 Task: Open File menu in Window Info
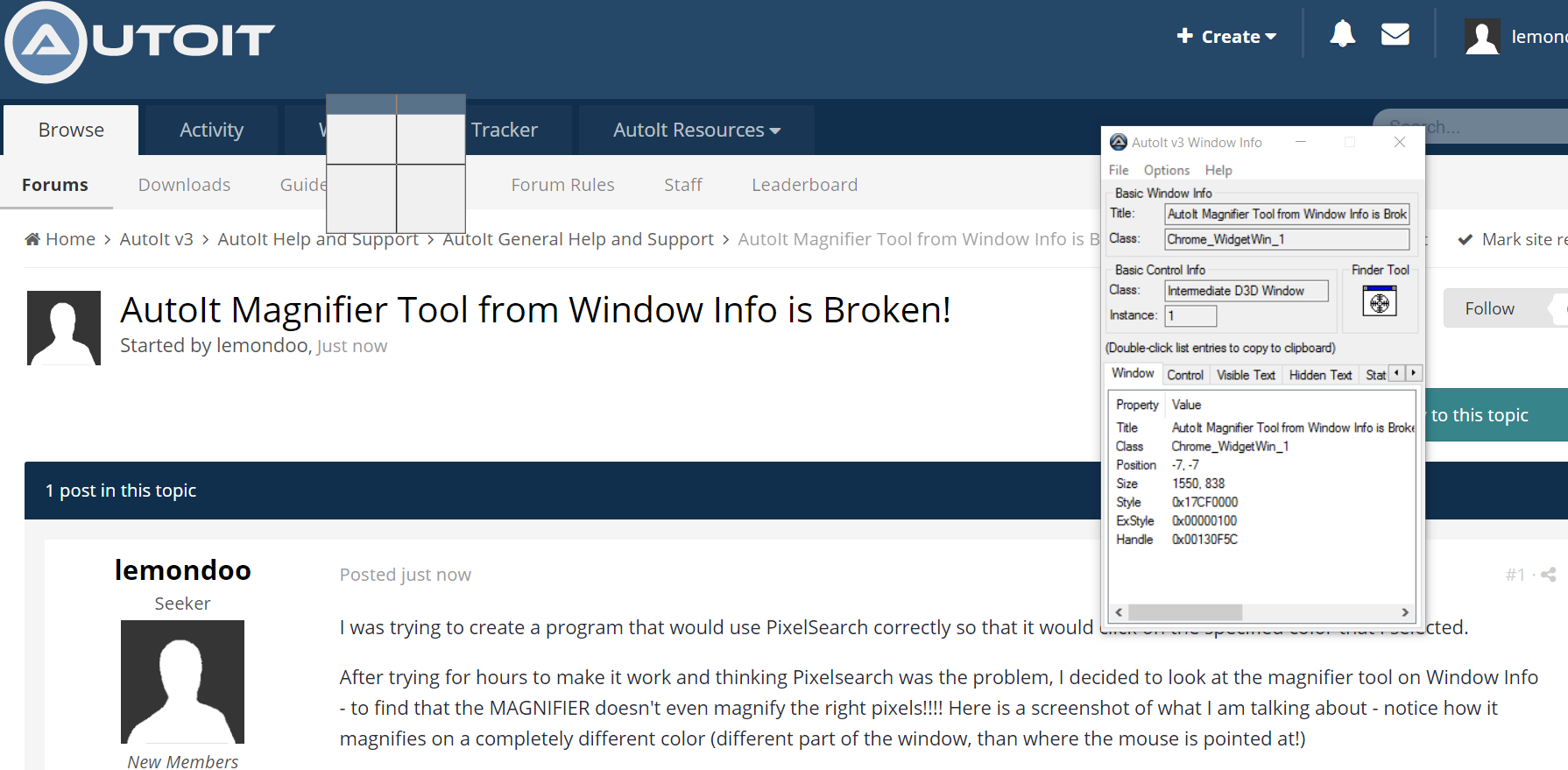pos(1119,170)
